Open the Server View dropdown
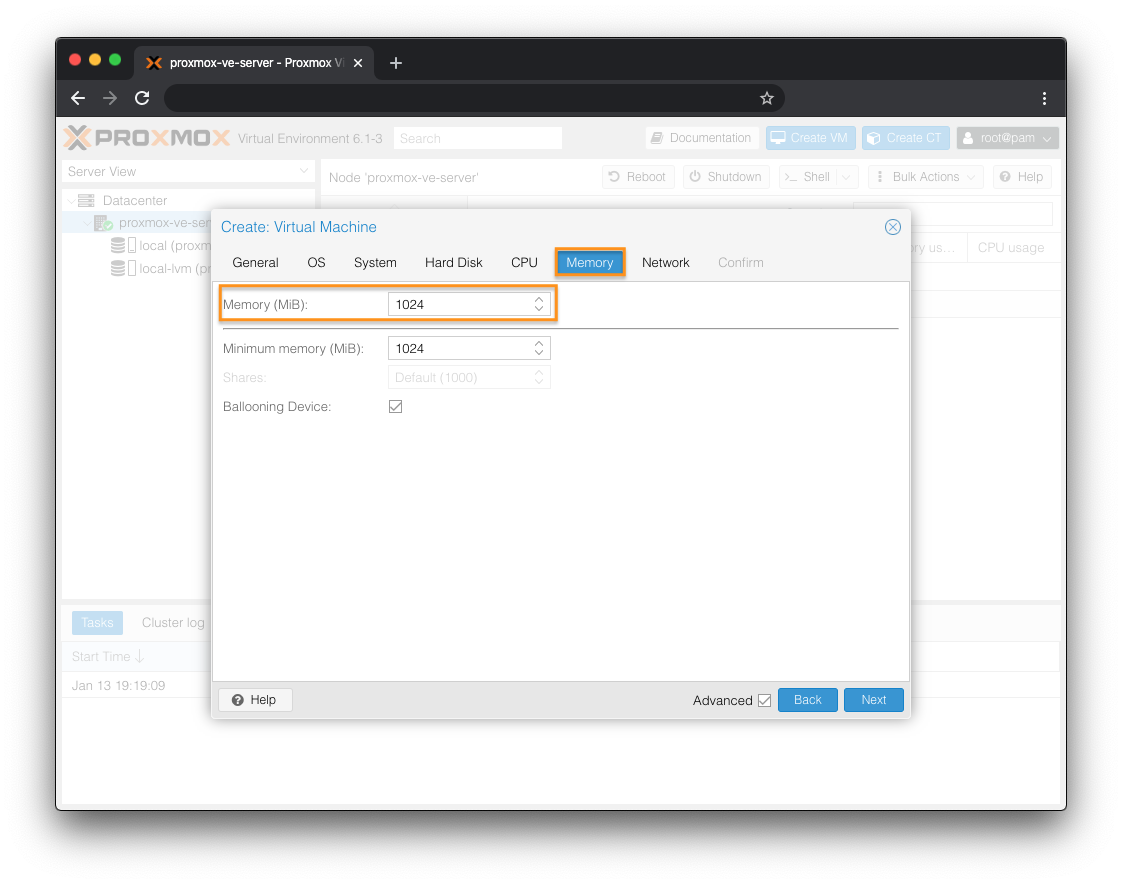 click(x=304, y=171)
